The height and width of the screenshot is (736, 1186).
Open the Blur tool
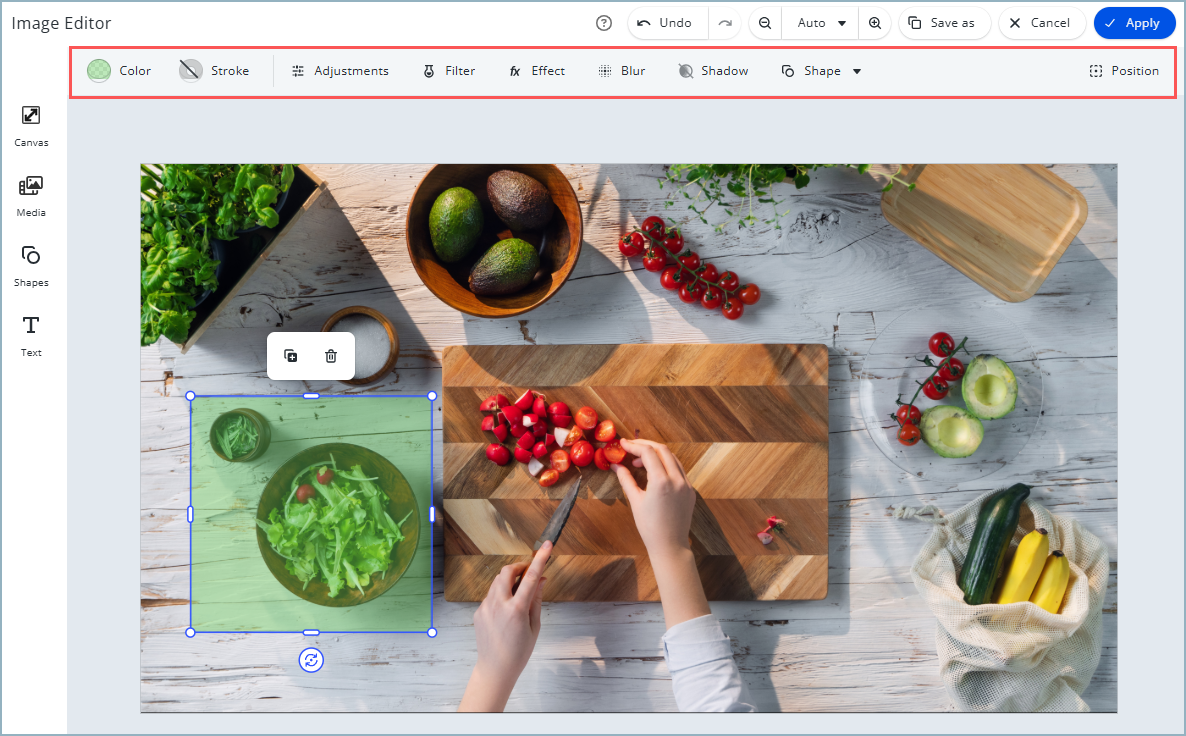(x=622, y=70)
